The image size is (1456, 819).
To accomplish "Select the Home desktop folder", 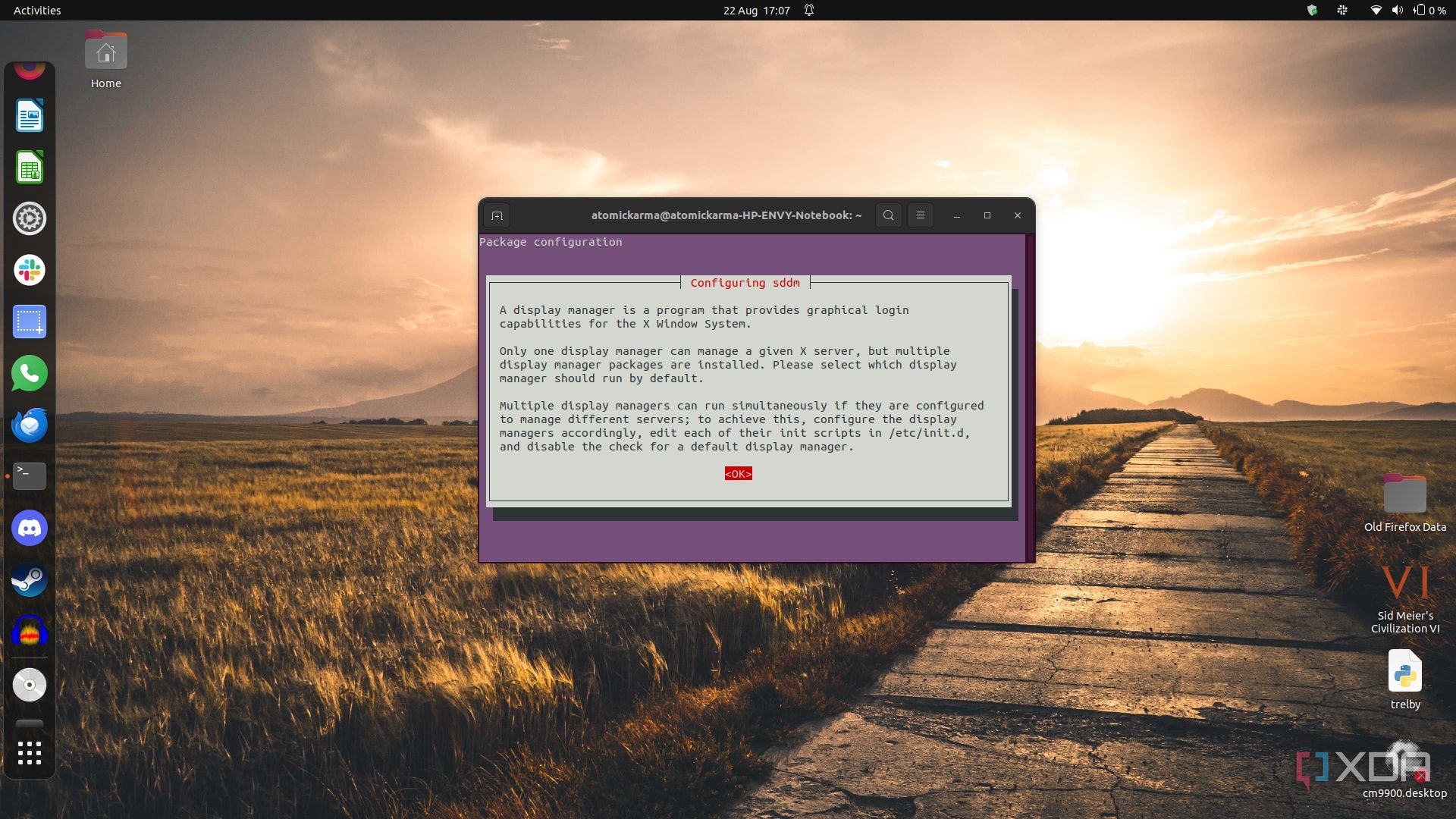I will (106, 60).
